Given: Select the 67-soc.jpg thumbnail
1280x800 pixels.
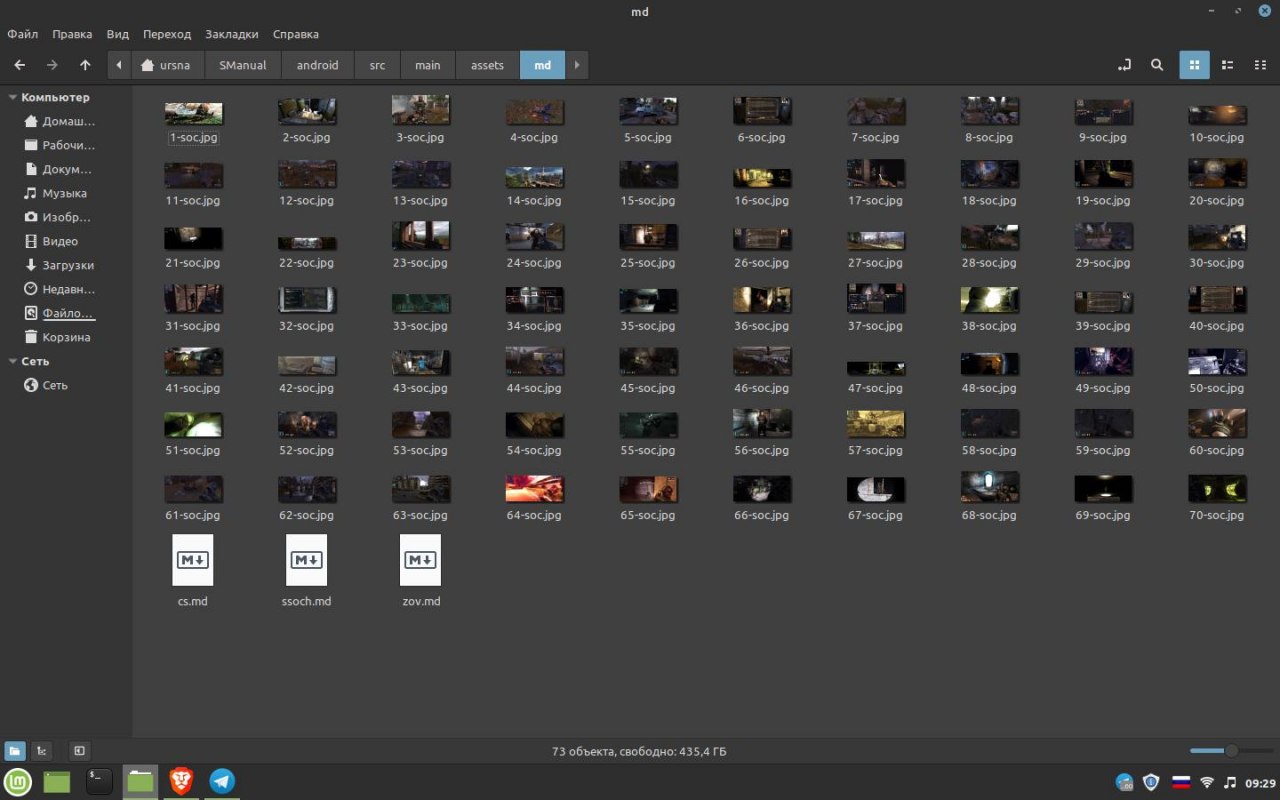Looking at the screenshot, I should pyautogui.click(x=876, y=489).
